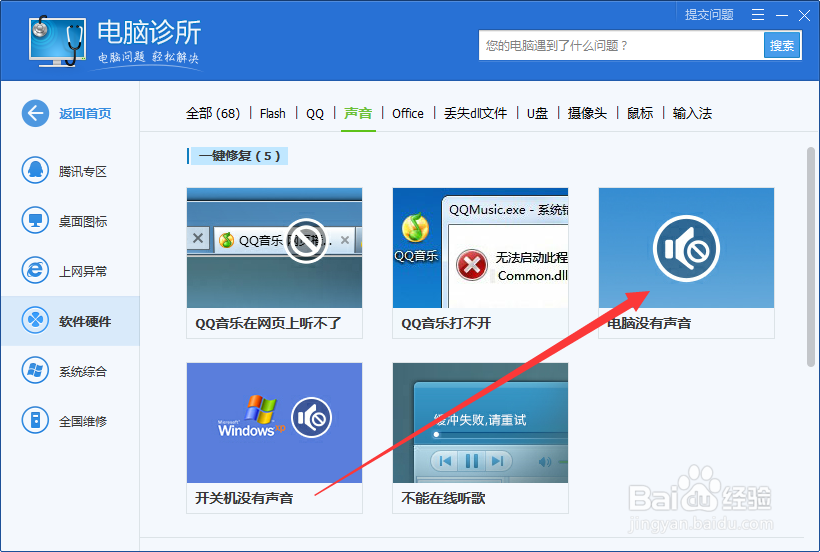Click the 一键修复 ( 5 ) section header
Image resolution: width=820 pixels, height=552 pixels.
[238, 156]
